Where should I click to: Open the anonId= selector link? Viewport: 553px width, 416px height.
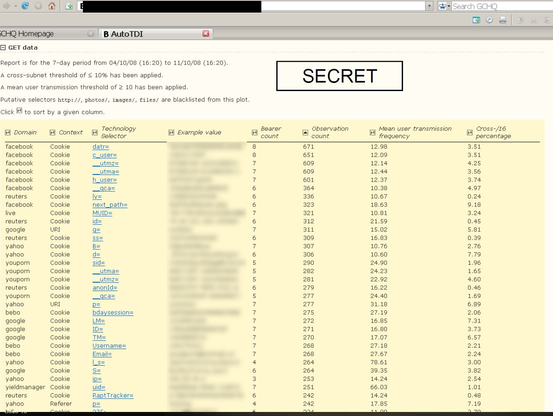(x=105, y=288)
